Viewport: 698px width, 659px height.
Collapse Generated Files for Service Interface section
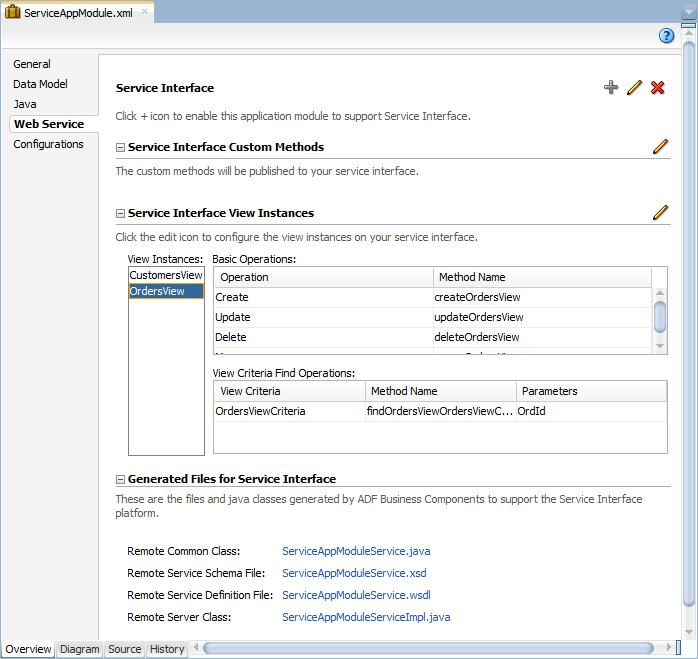coord(120,480)
